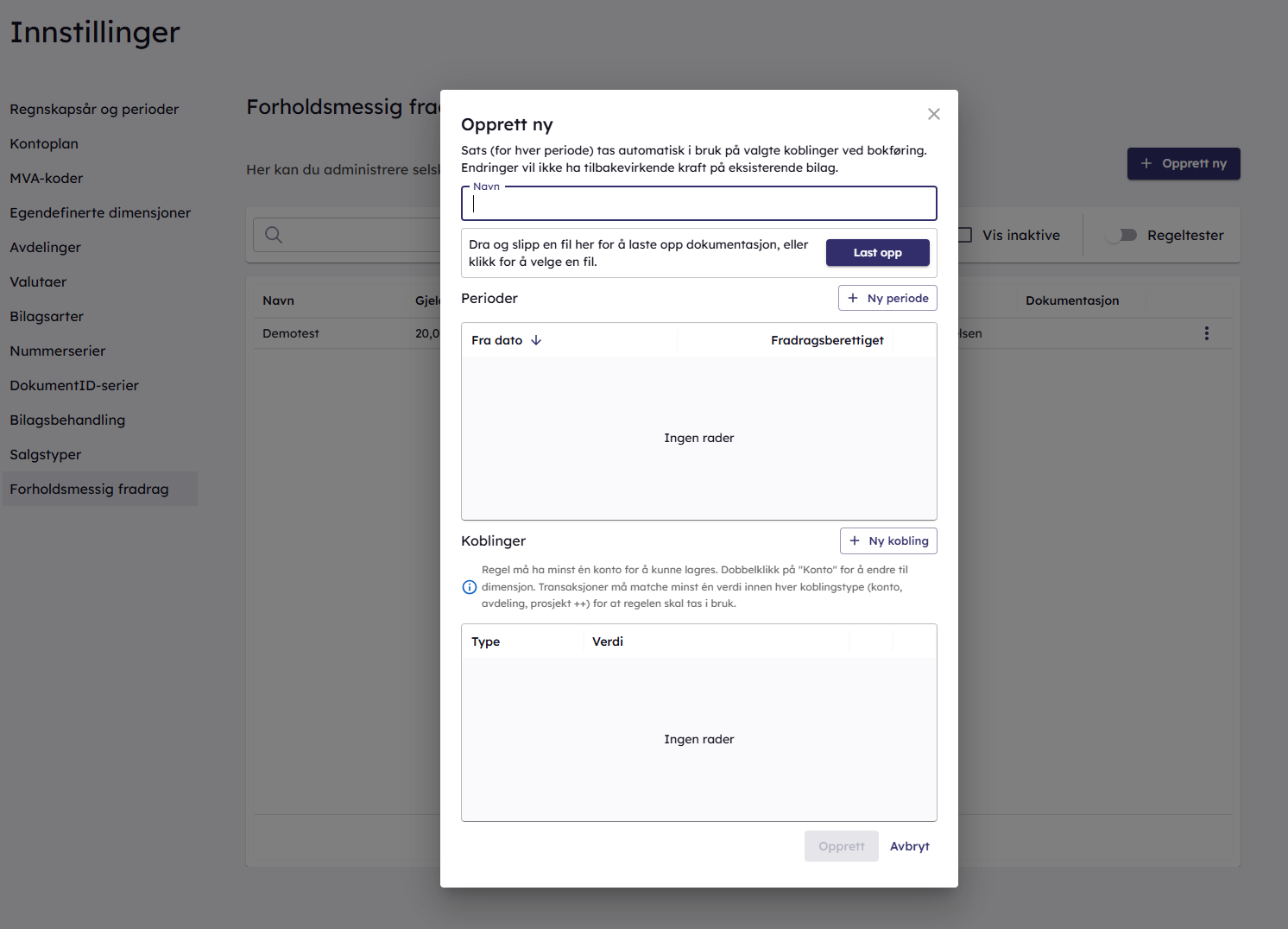
Task: Sort by the Fradragsberettiget column header
Action: pyautogui.click(x=826, y=340)
